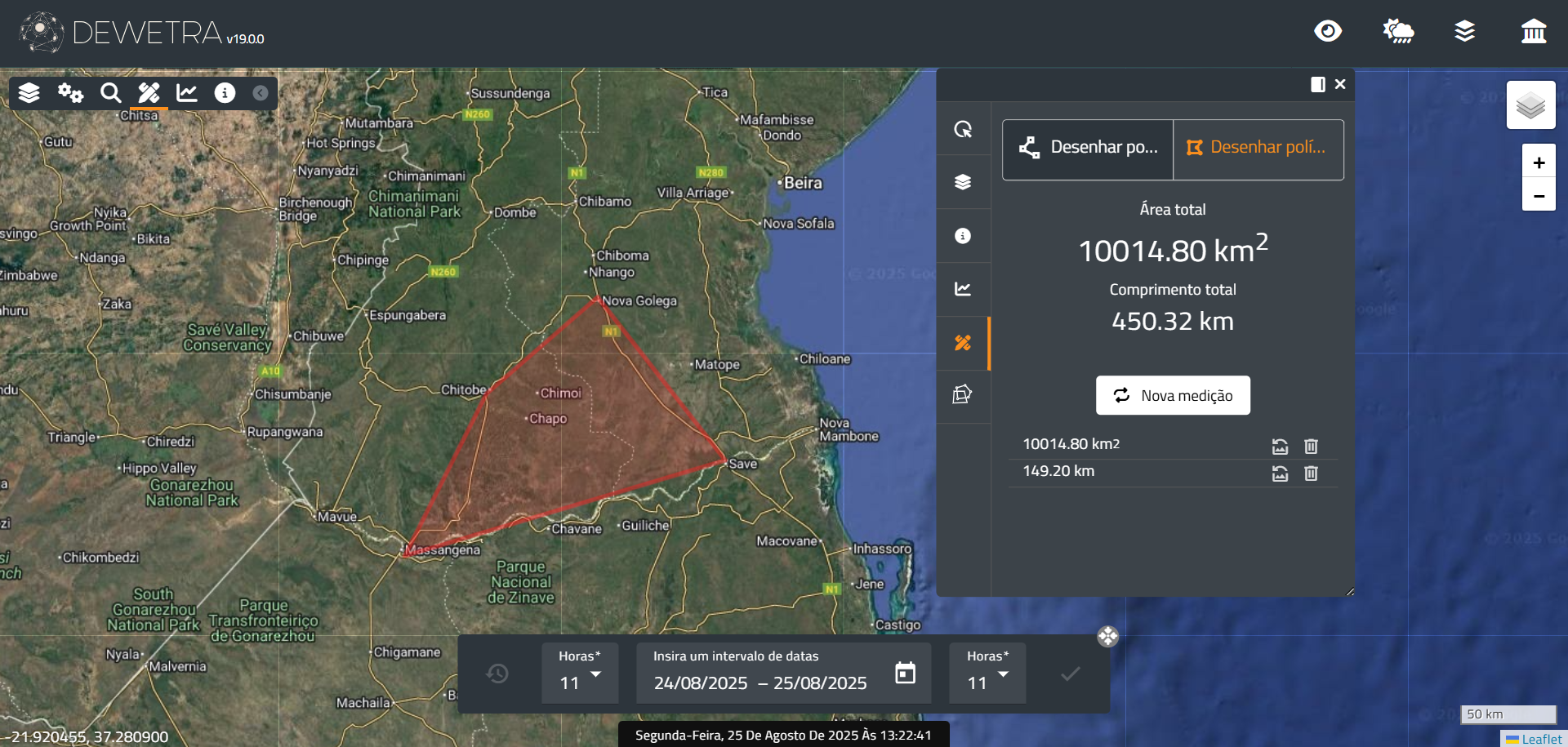Image resolution: width=1568 pixels, height=747 pixels.
Task: Click the Nova medição button
Action: point(1173,395)
